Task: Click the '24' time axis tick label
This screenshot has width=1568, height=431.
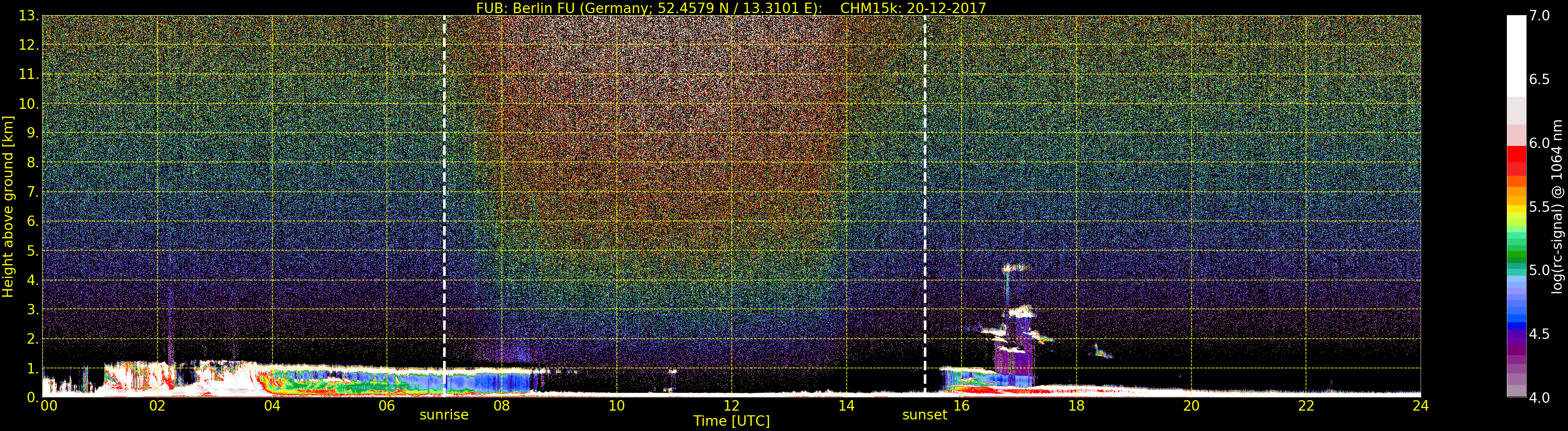Action: 1421,406
